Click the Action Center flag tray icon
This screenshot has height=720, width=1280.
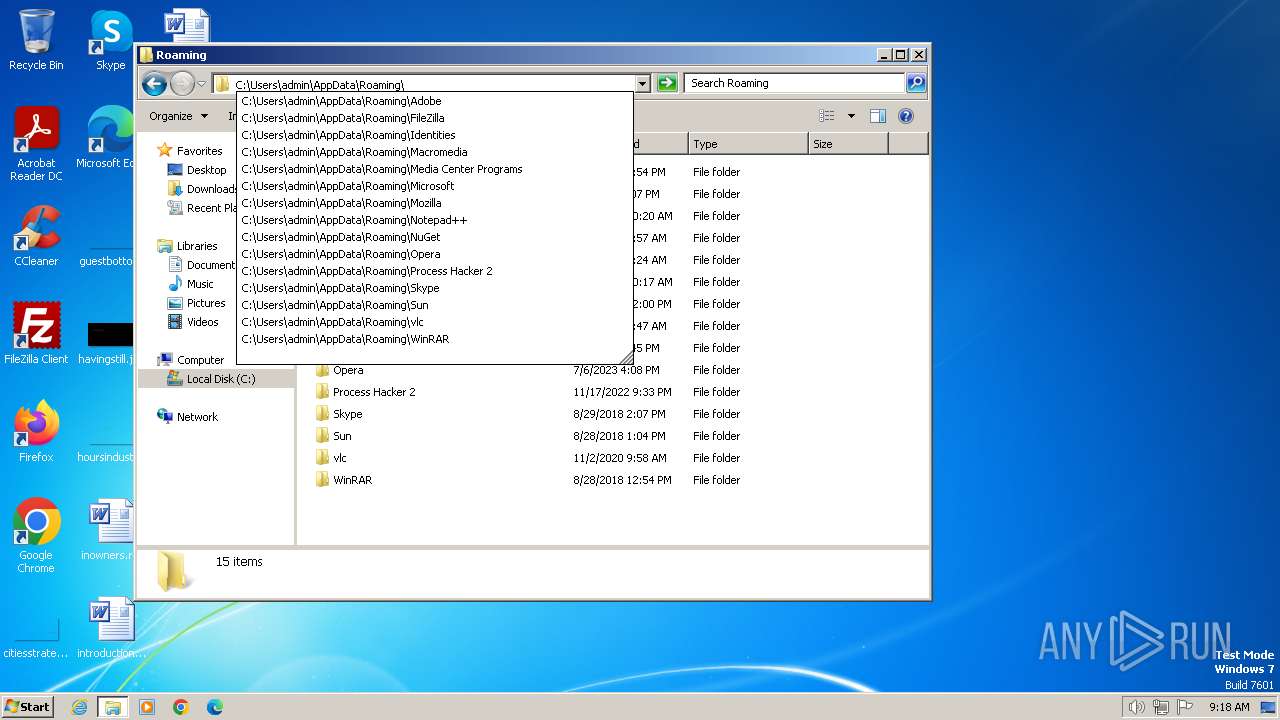[1184, 707]
